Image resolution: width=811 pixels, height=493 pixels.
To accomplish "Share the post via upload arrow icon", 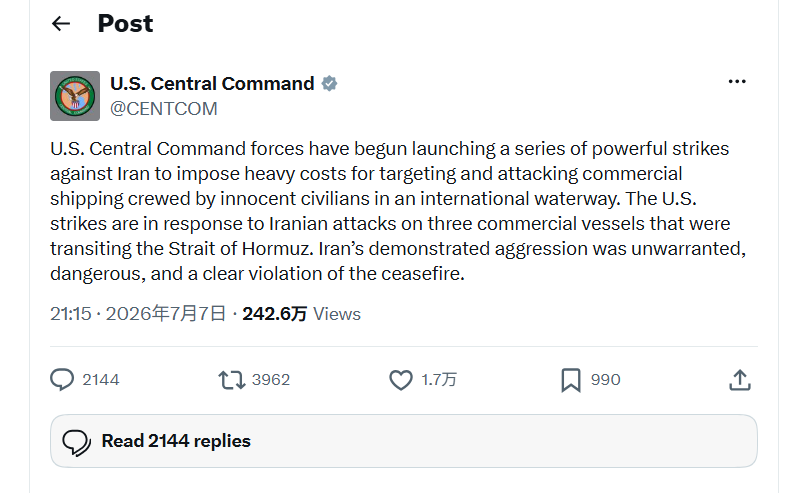I will 740,380.
